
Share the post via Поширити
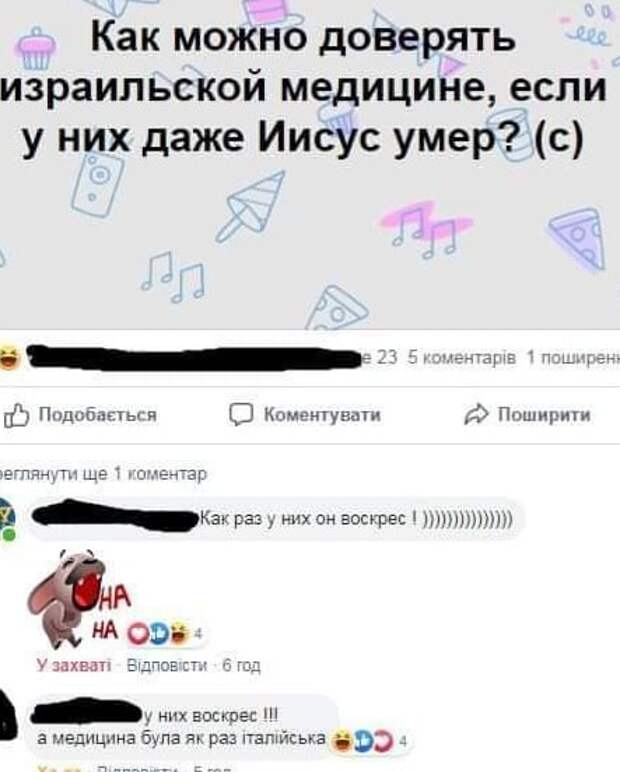pos(527,415)
